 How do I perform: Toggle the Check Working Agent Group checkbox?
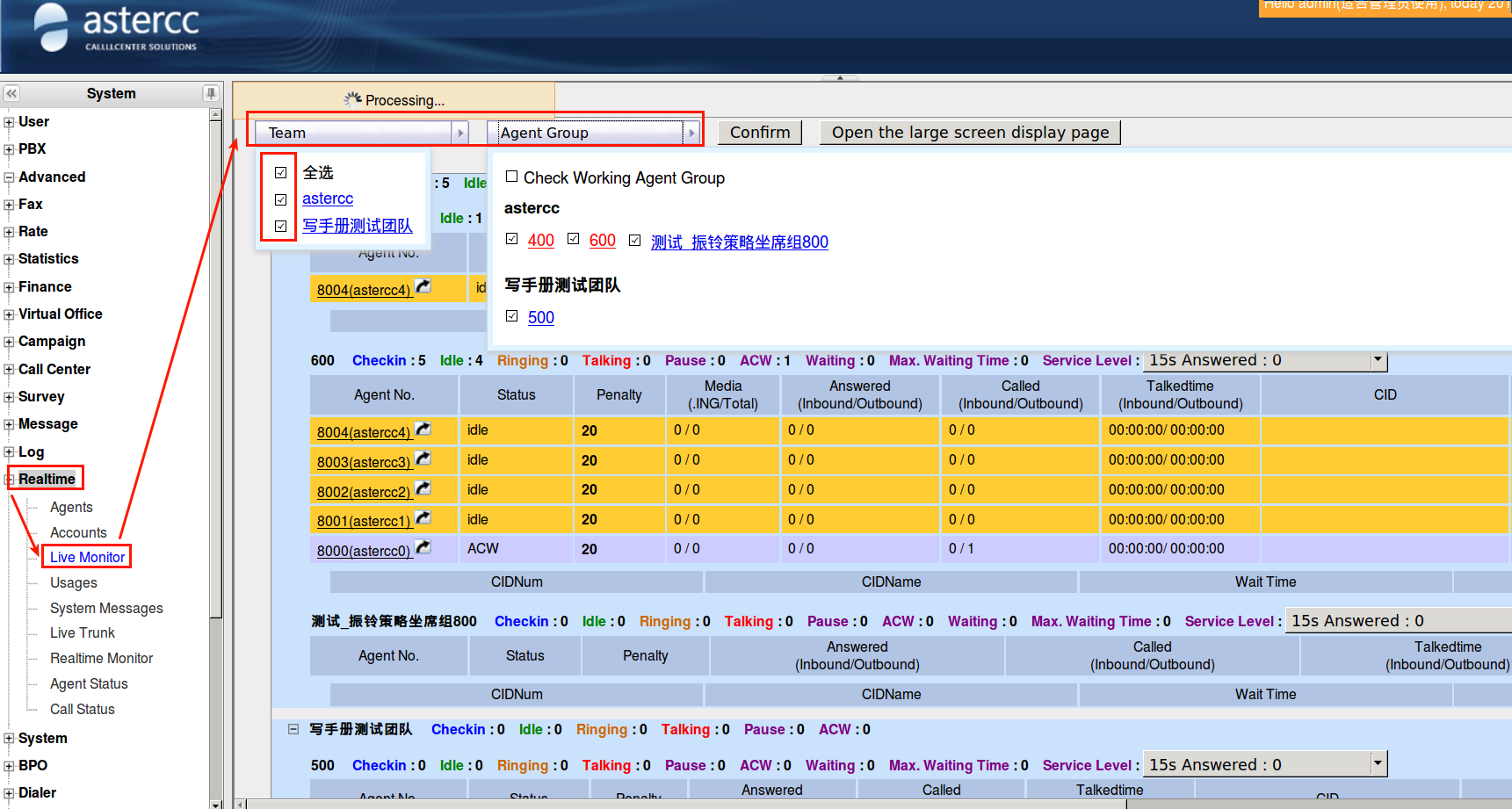(511, 177)
